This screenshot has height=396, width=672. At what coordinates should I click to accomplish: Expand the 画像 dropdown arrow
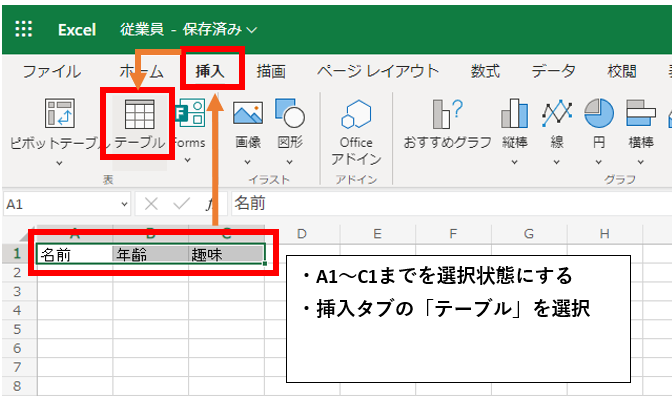(x=247, y=162)
